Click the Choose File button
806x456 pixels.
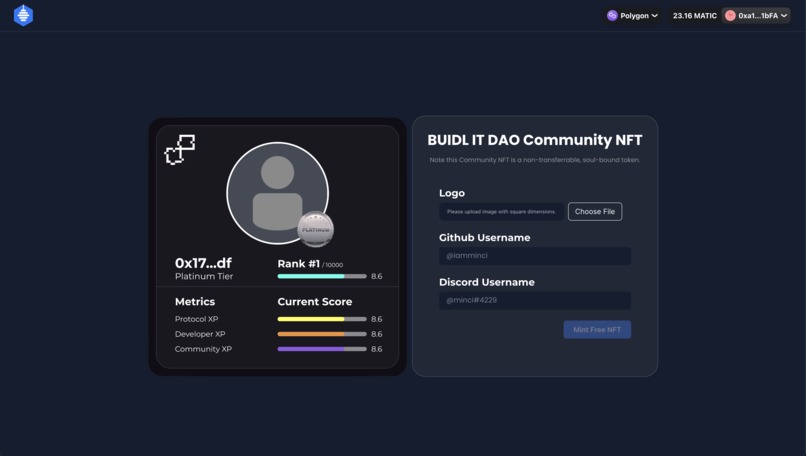pyautogui.click(x=595, y=211)
